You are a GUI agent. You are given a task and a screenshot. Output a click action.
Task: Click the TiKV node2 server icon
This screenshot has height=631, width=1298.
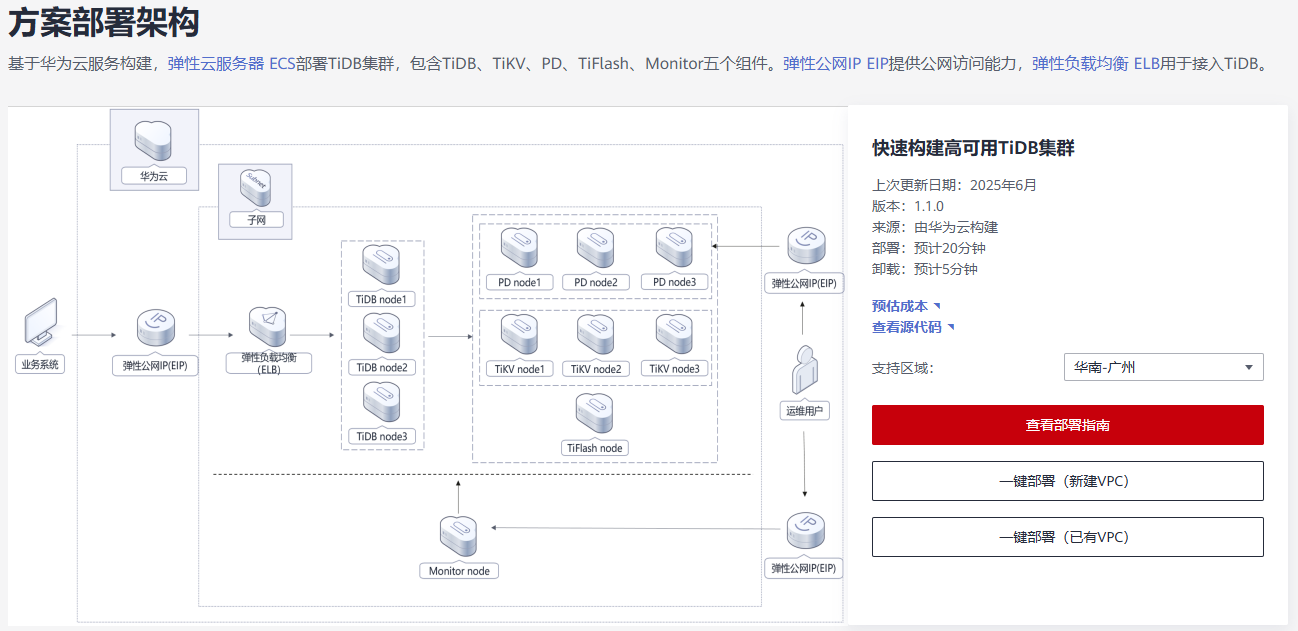tap(595, 335)
